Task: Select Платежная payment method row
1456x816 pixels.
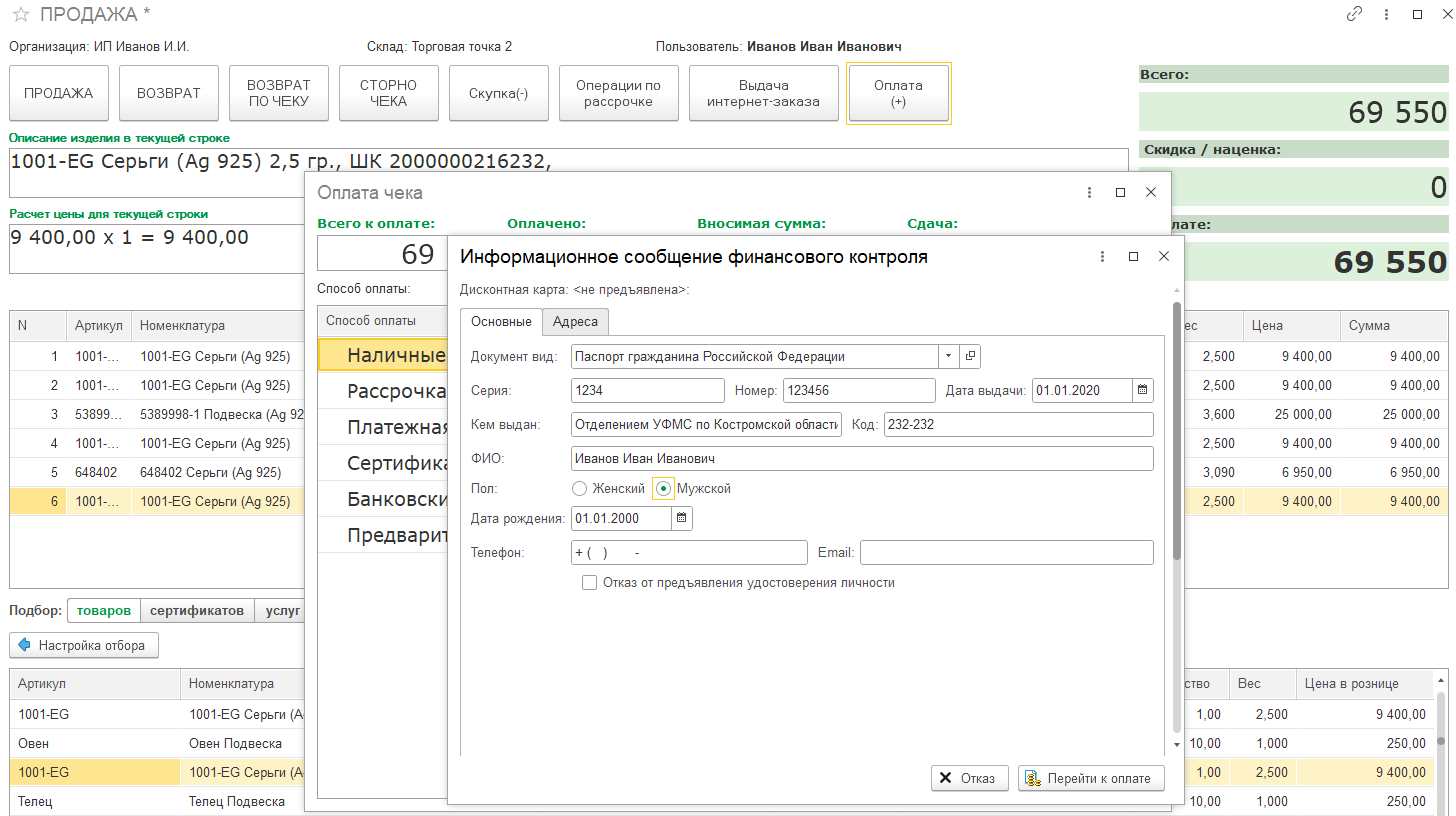Action: click(x=383, y=428)
